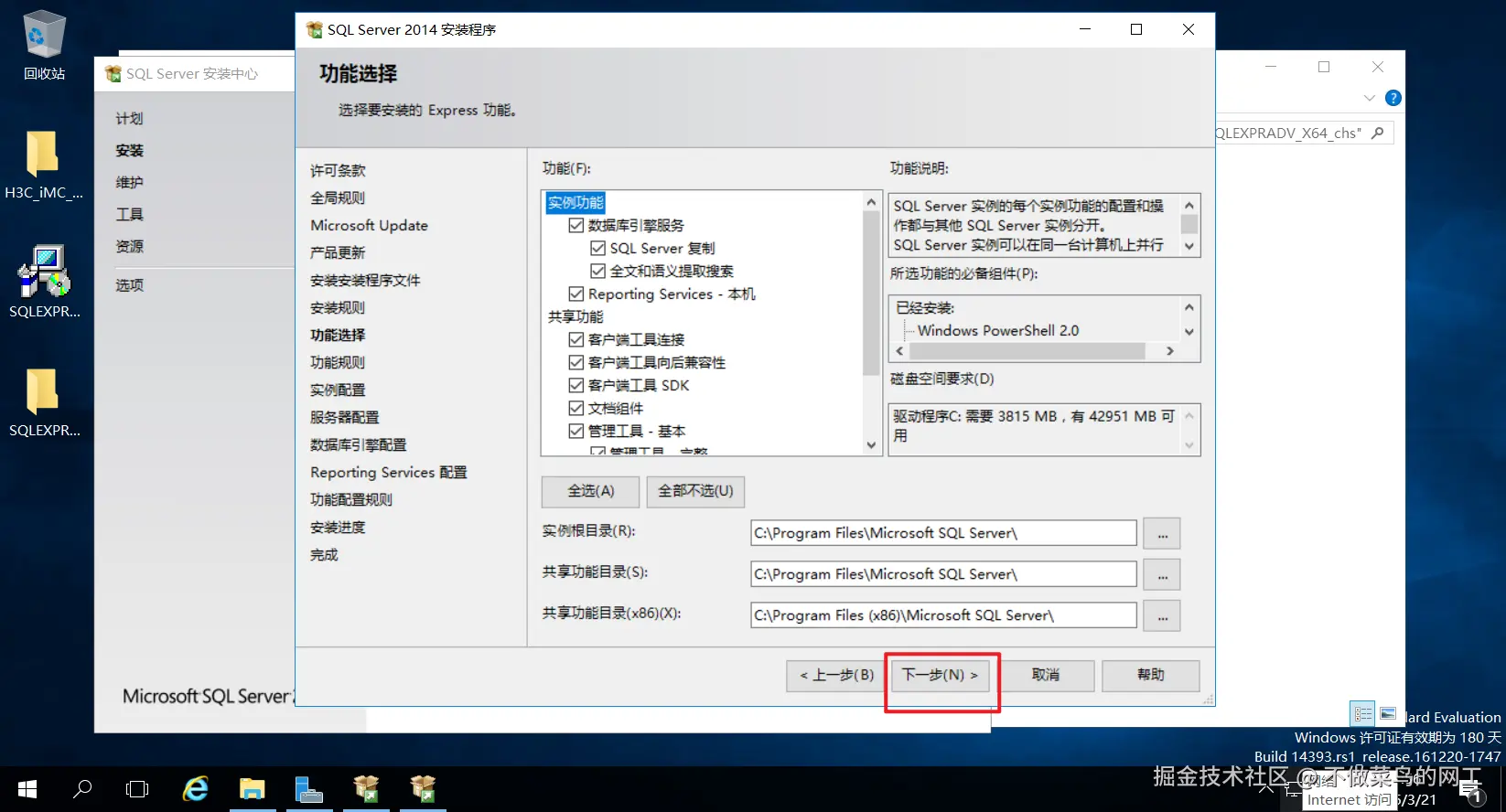Toggle the 客户端工具 SDK checkbox

point(576,385)
